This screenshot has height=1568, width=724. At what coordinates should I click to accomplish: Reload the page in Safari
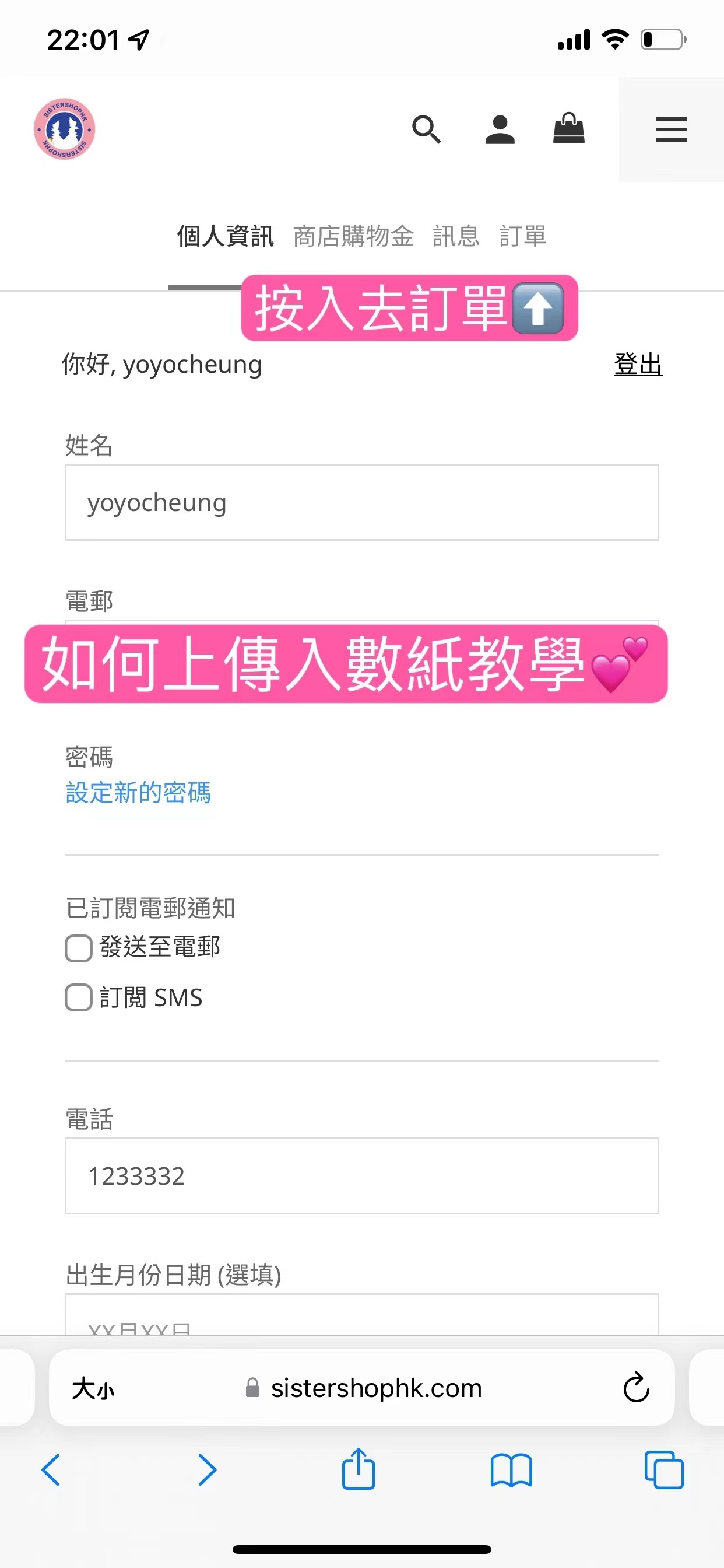pos(636,1388)
